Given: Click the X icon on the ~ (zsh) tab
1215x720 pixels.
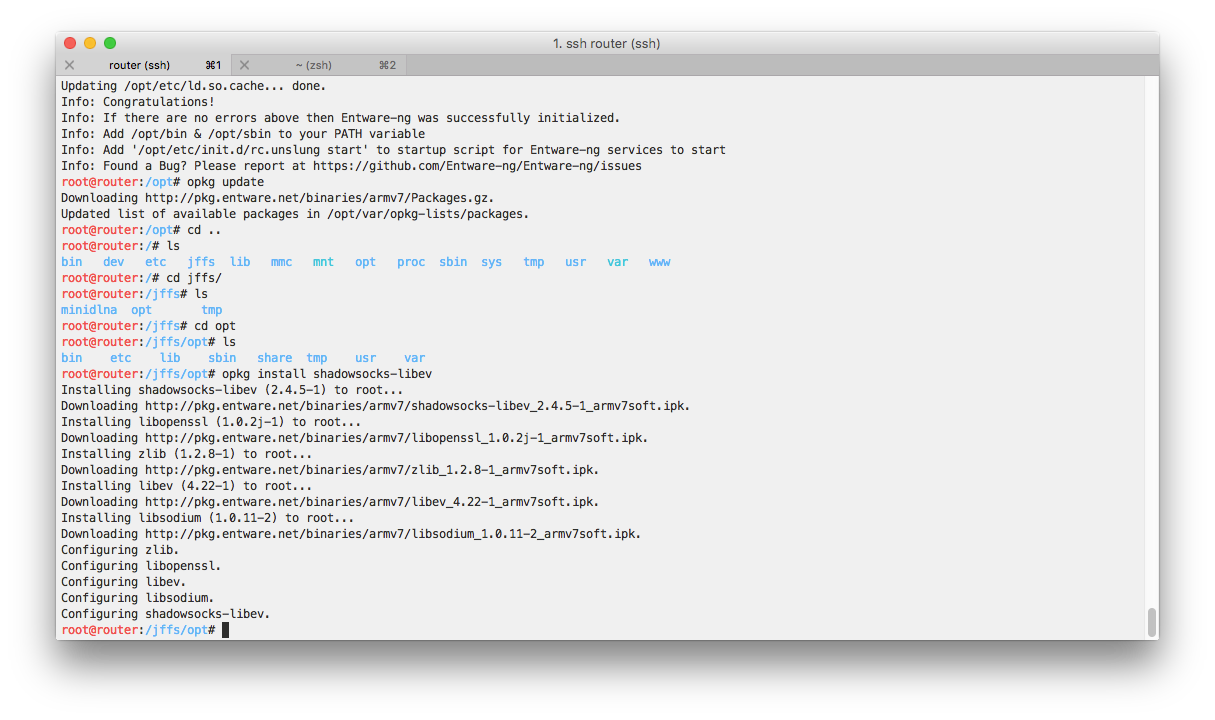Looking at the screenshot, I should [244, 64].
